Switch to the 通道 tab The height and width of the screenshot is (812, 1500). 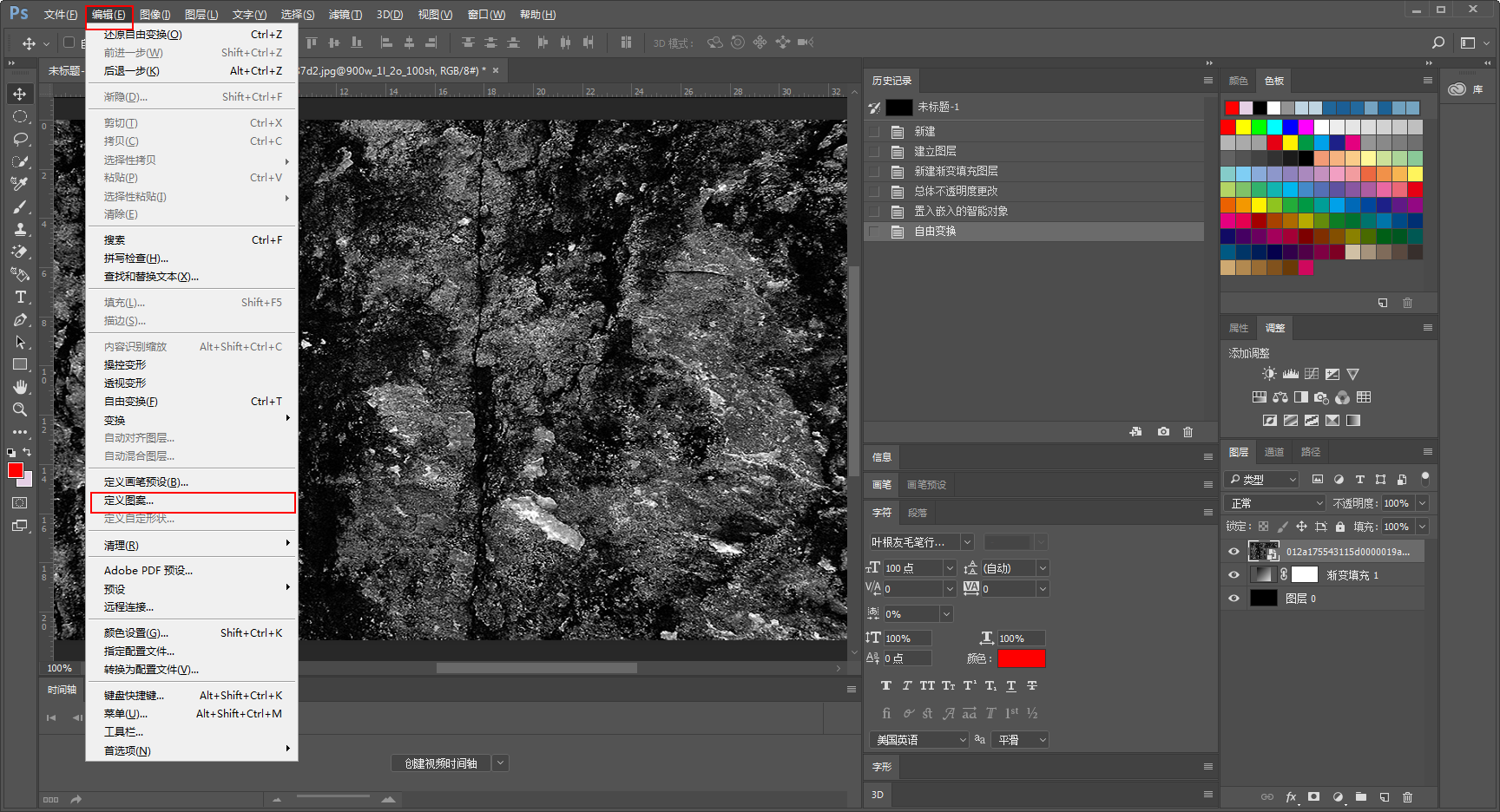click(1274, 452)
